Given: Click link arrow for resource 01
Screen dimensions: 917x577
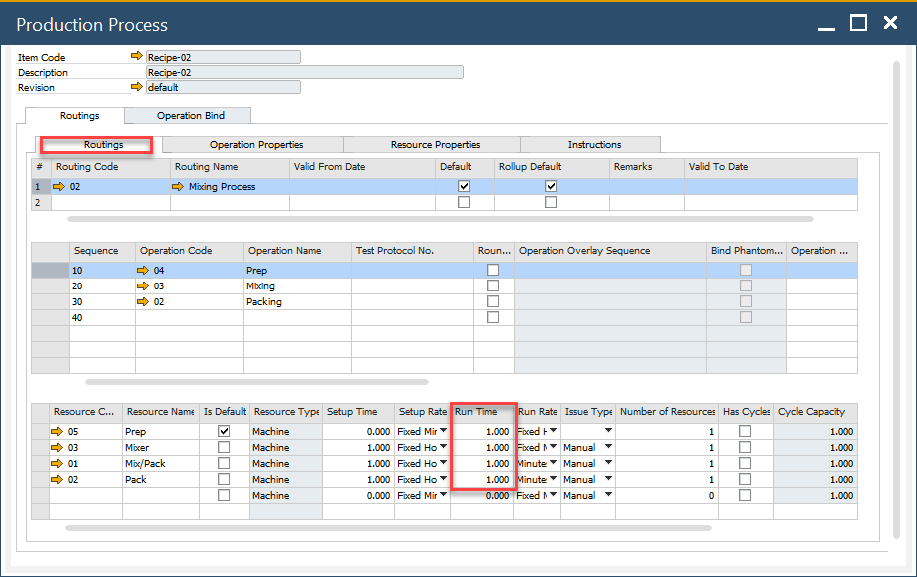Looking at the screenshot, I should point(57,464).
